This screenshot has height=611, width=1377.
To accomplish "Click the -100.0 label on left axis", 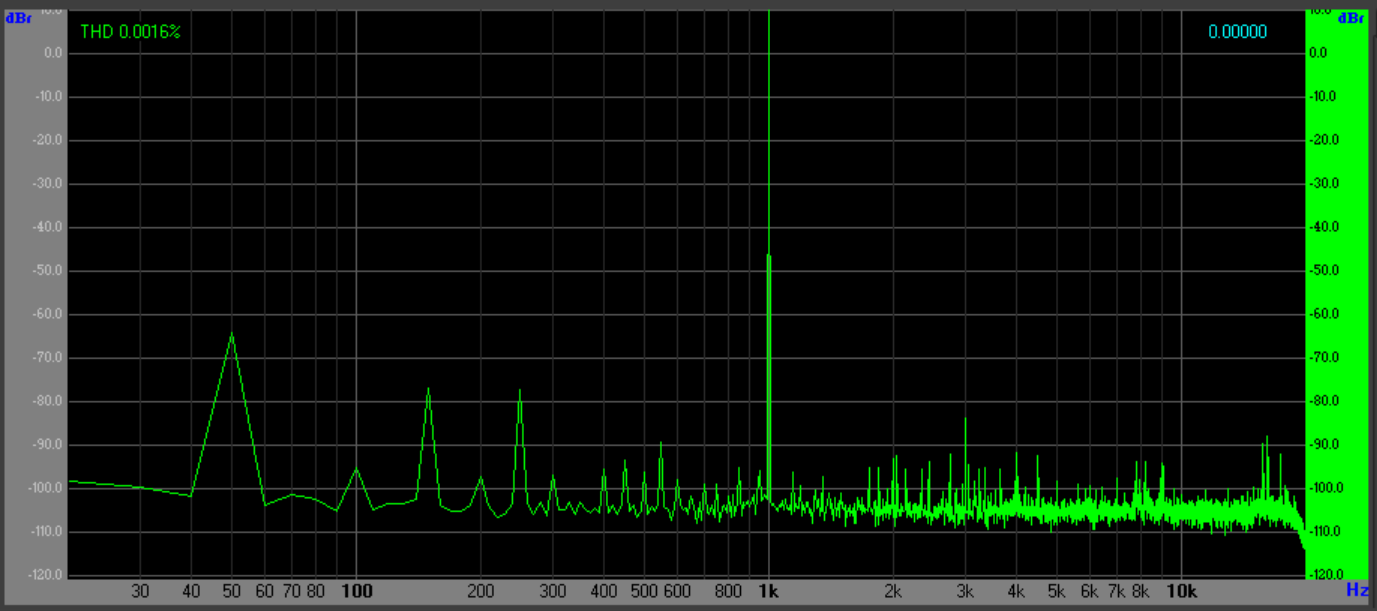I will (x=46, y=488).
